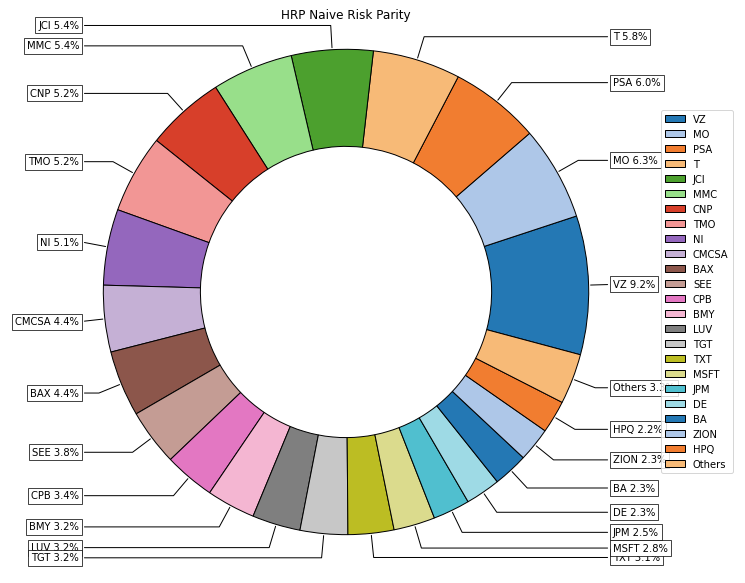This screenshot has width=745, height=583.
Task: Select the TGT 3.2% callout label
Action: point(55,558)
